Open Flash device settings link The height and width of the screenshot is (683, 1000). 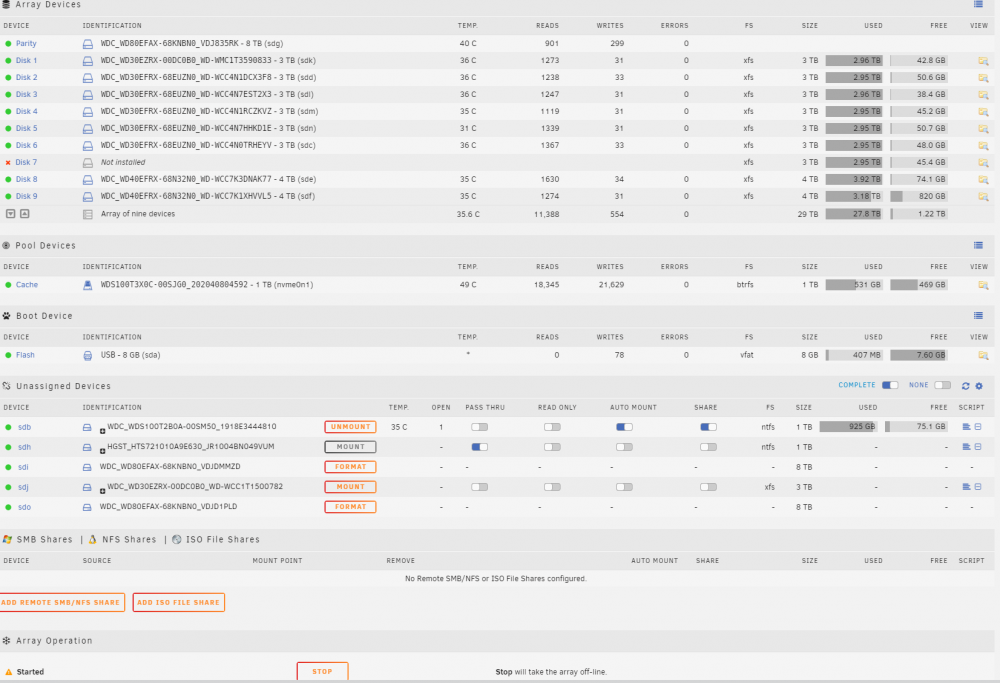(26, 355)
